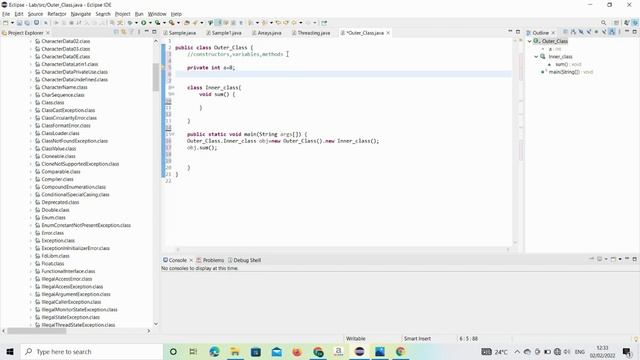
Task: Collapse Inner_class node in Outline
Action: [x=536, y=57]
